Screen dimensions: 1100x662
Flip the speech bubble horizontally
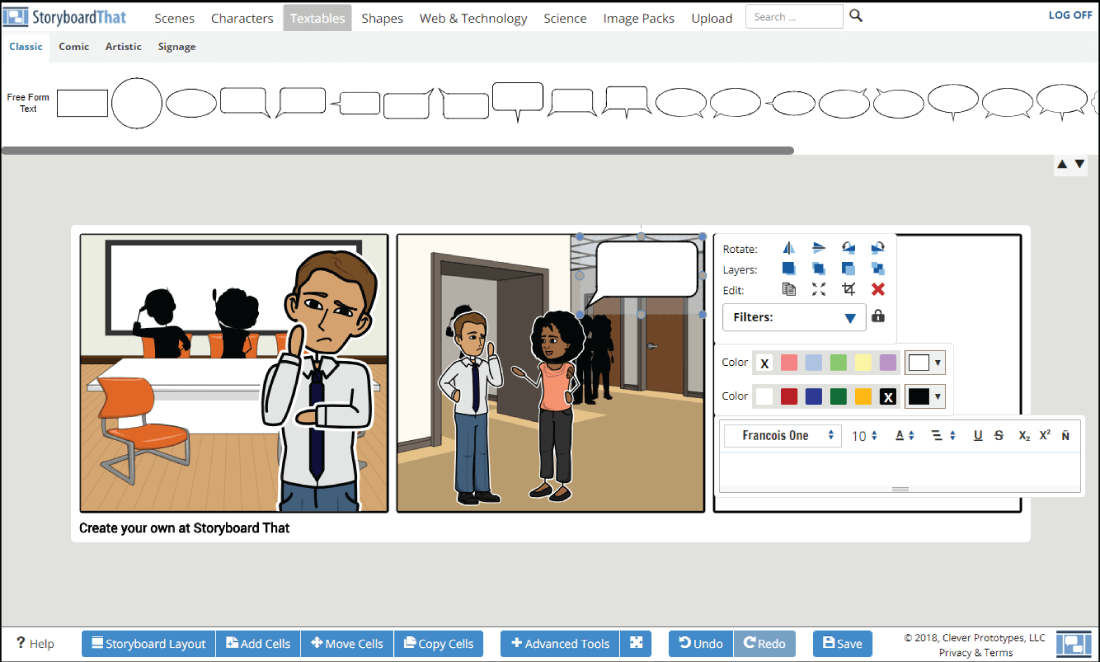pos(789,249)
